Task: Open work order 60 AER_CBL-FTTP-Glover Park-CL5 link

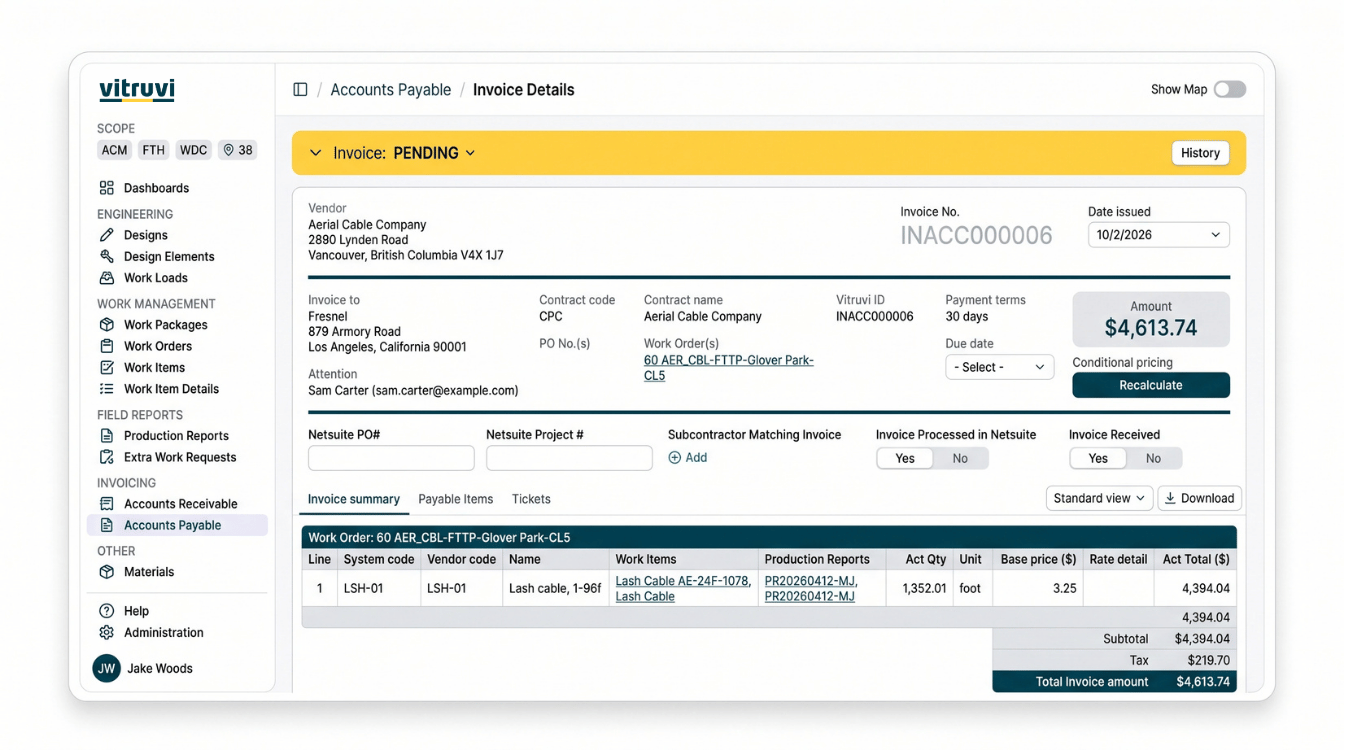Action: coord(729,368)
